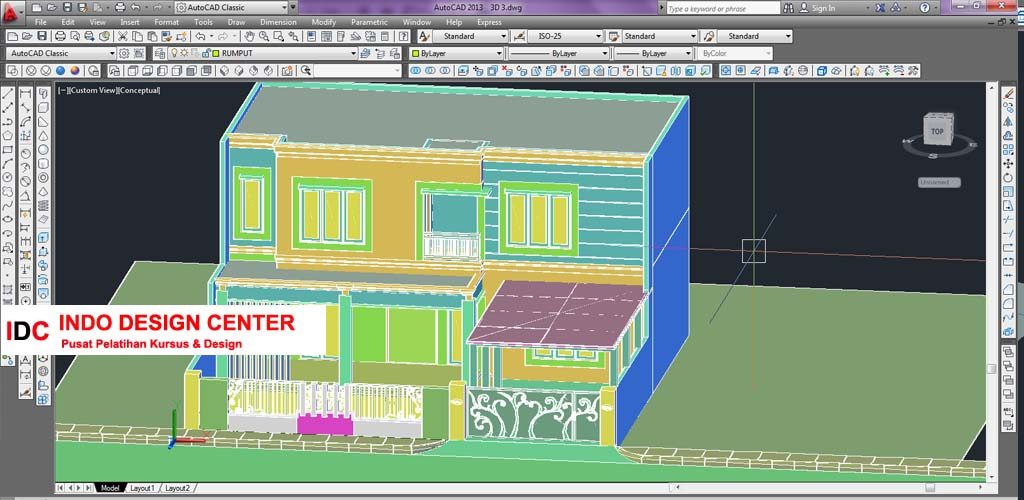Click the green RUMPUT layer color swatch
This screenshot has height=500, width=1024.
tap(215, 54)
